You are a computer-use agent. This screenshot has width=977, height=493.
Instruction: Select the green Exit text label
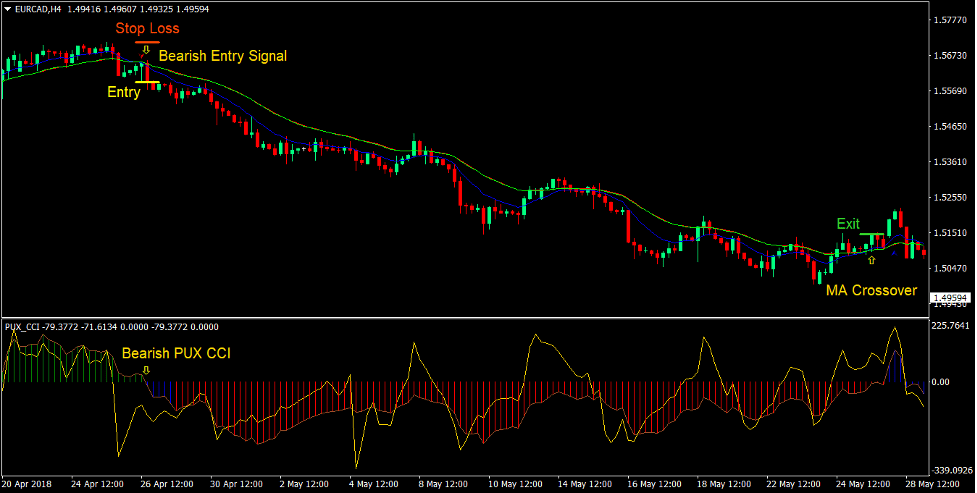click(848, 223)
